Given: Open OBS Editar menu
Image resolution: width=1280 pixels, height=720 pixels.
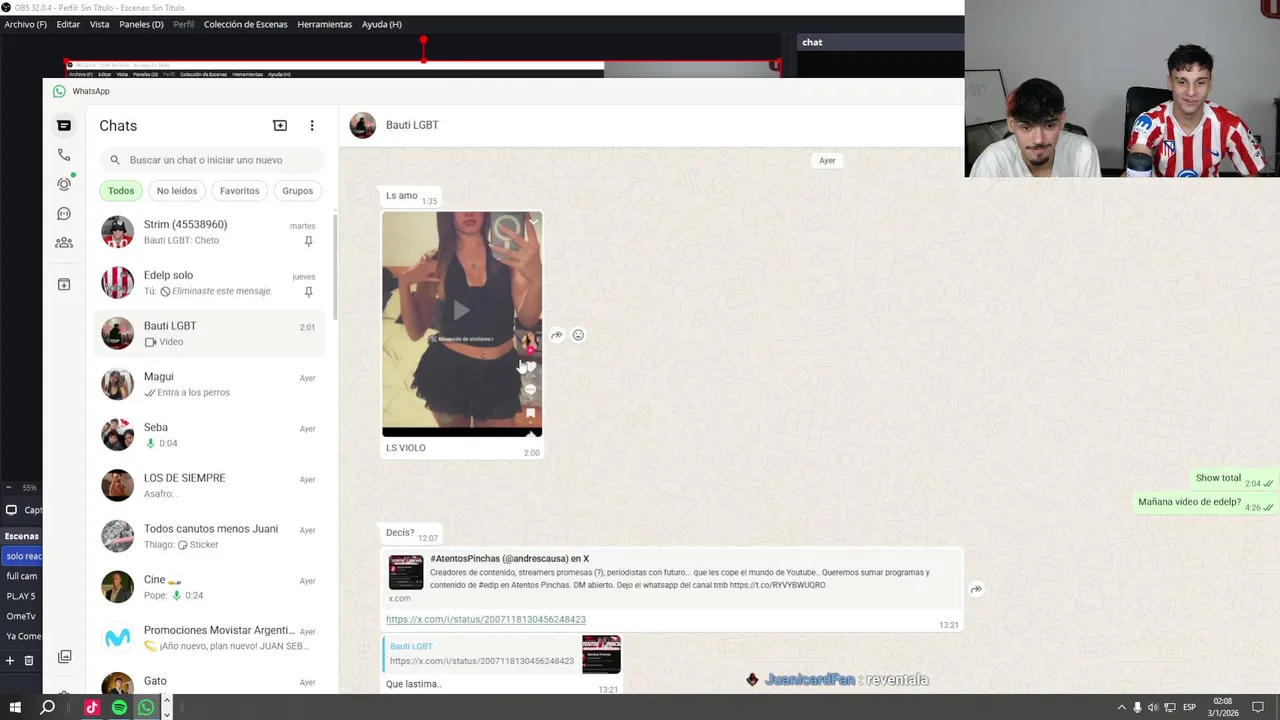Looking at the screenshot, I should coord(68,24).
